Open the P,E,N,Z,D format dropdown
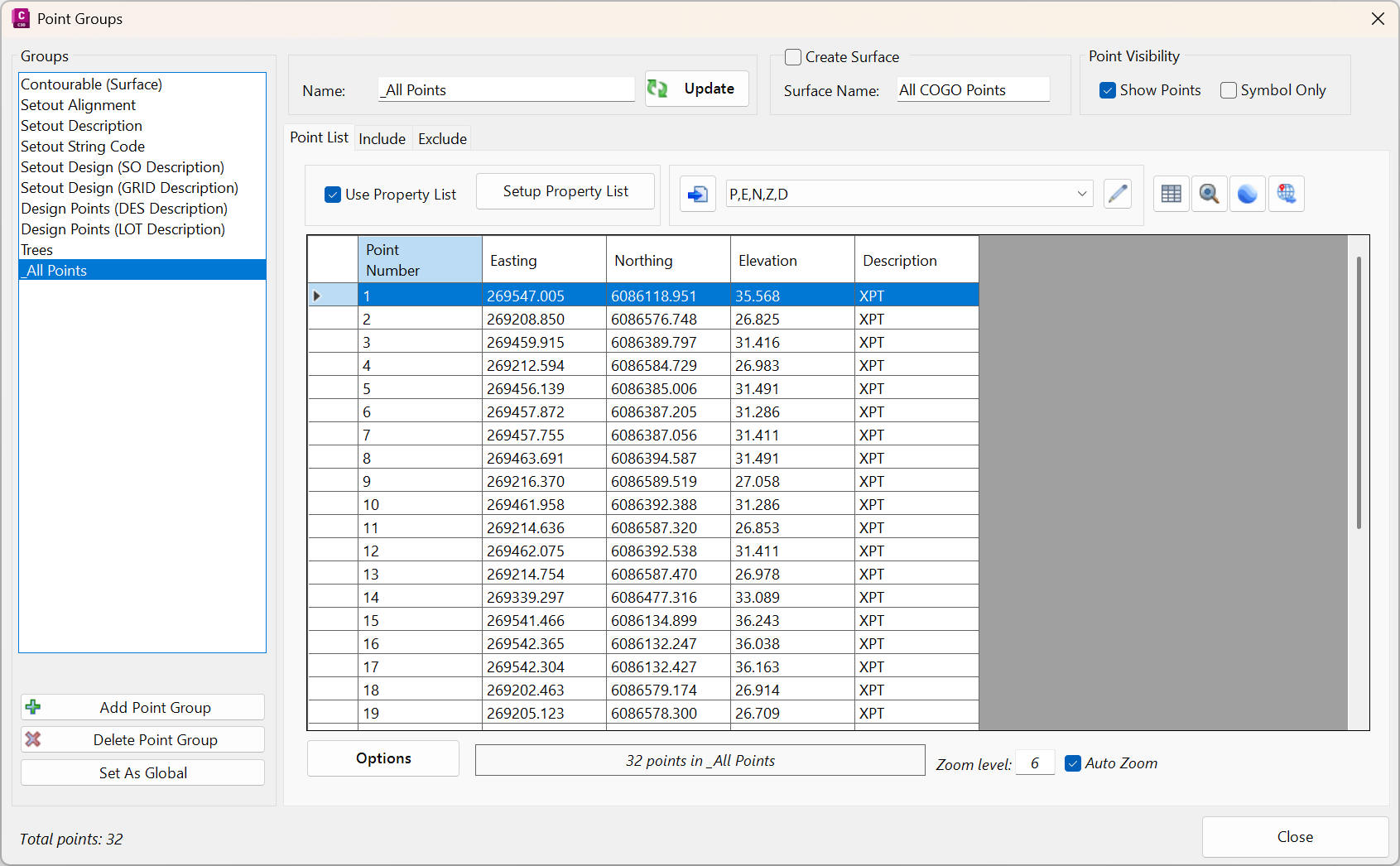Viewport: 1400px width, 866px height. 1081,194
